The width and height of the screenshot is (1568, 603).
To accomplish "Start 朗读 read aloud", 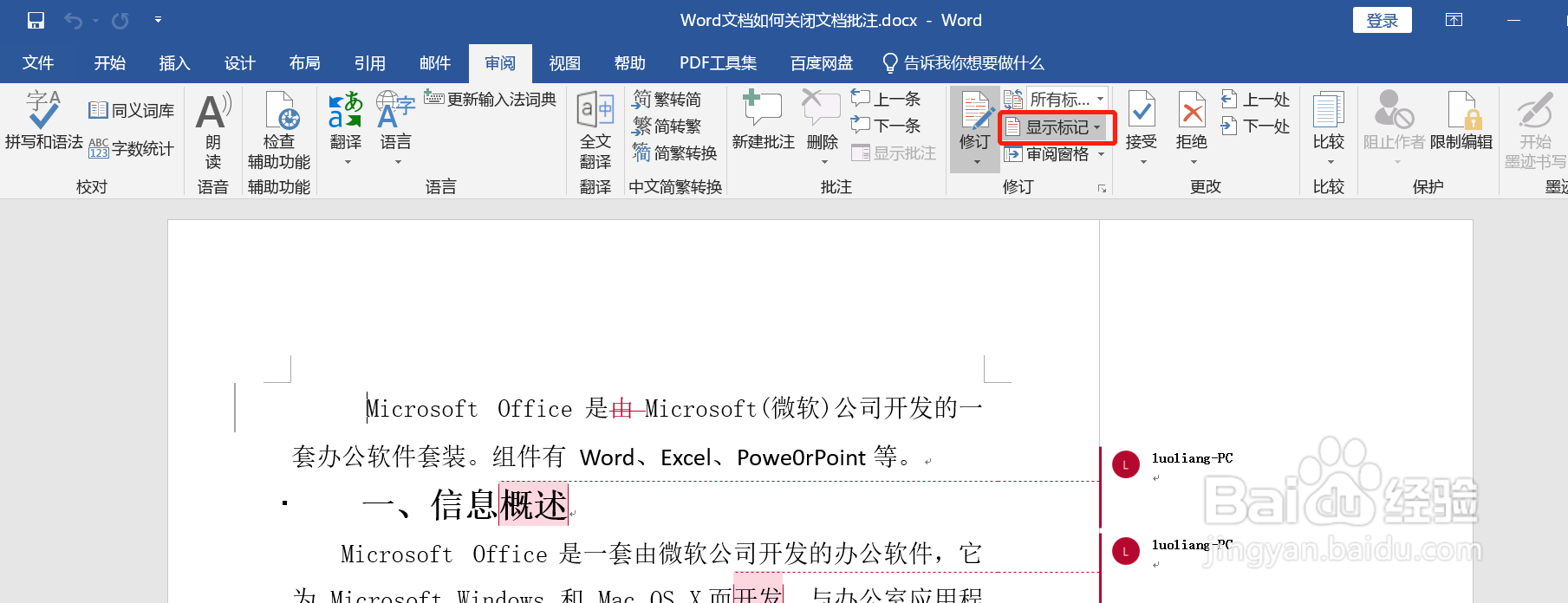I will tap(213, 130).
